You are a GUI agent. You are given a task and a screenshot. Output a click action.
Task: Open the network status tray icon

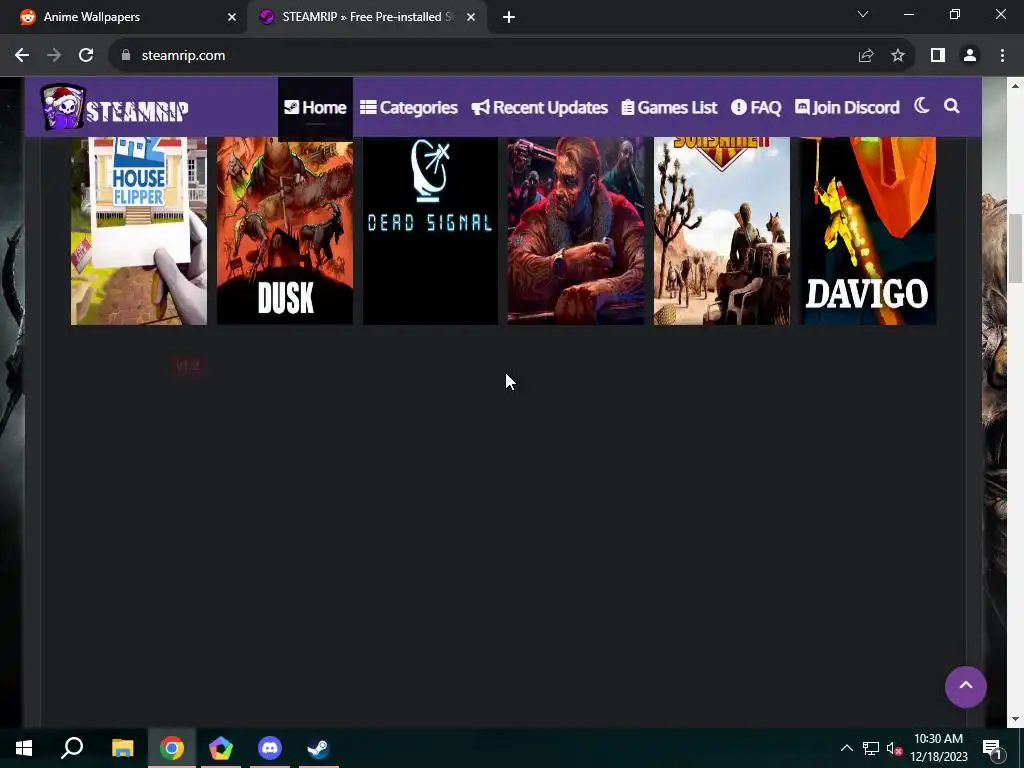871,748
